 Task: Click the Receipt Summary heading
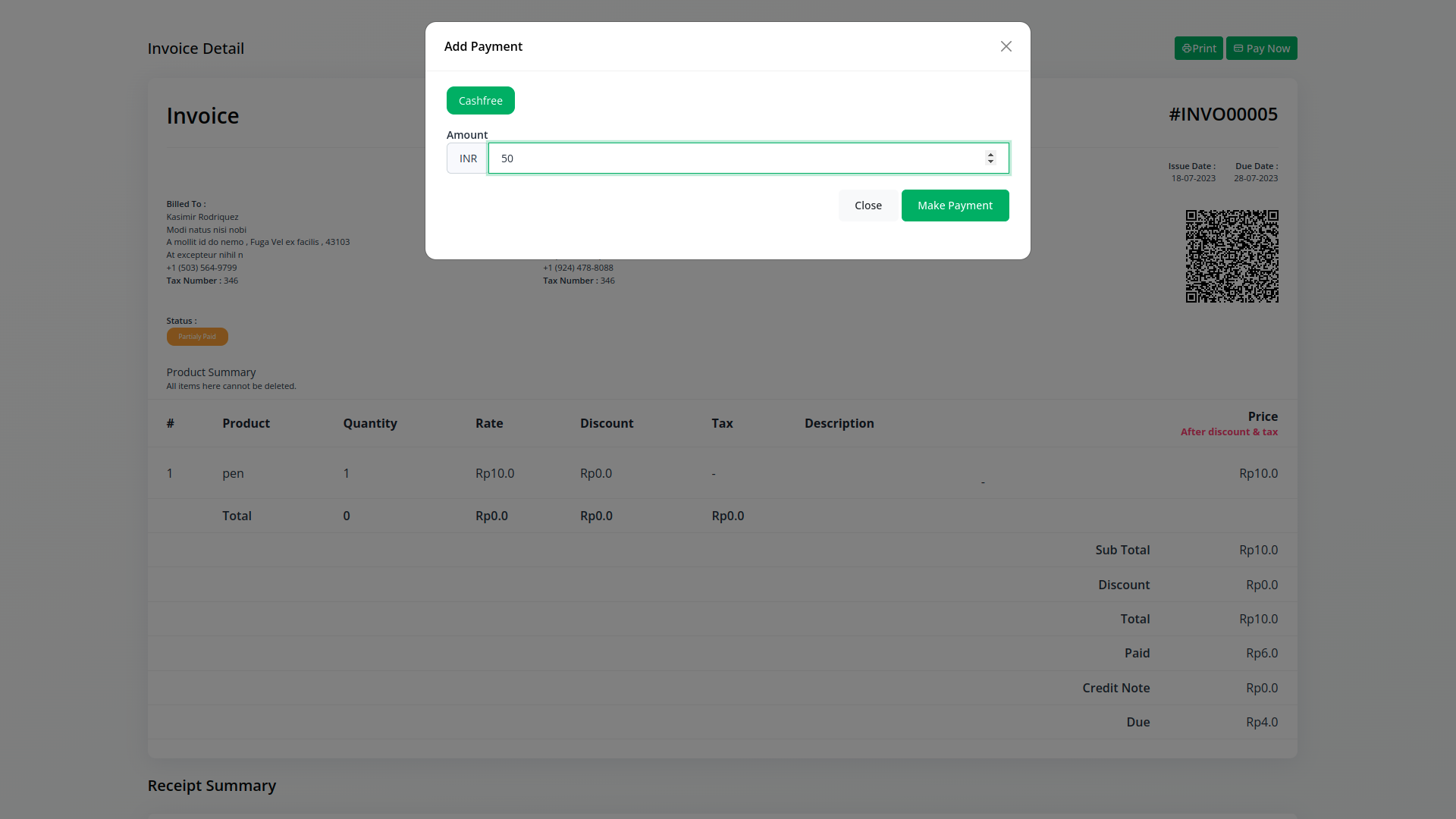coord(212,786)
